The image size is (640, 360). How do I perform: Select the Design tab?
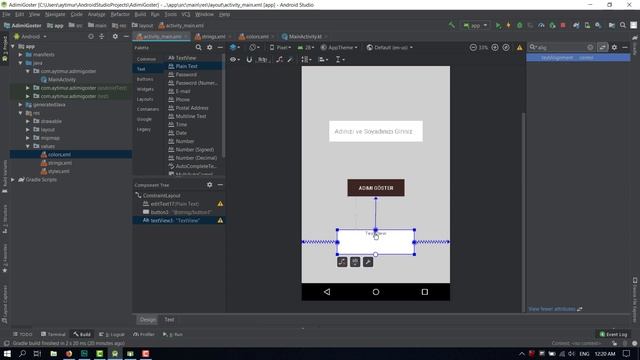tap(148, 320)
